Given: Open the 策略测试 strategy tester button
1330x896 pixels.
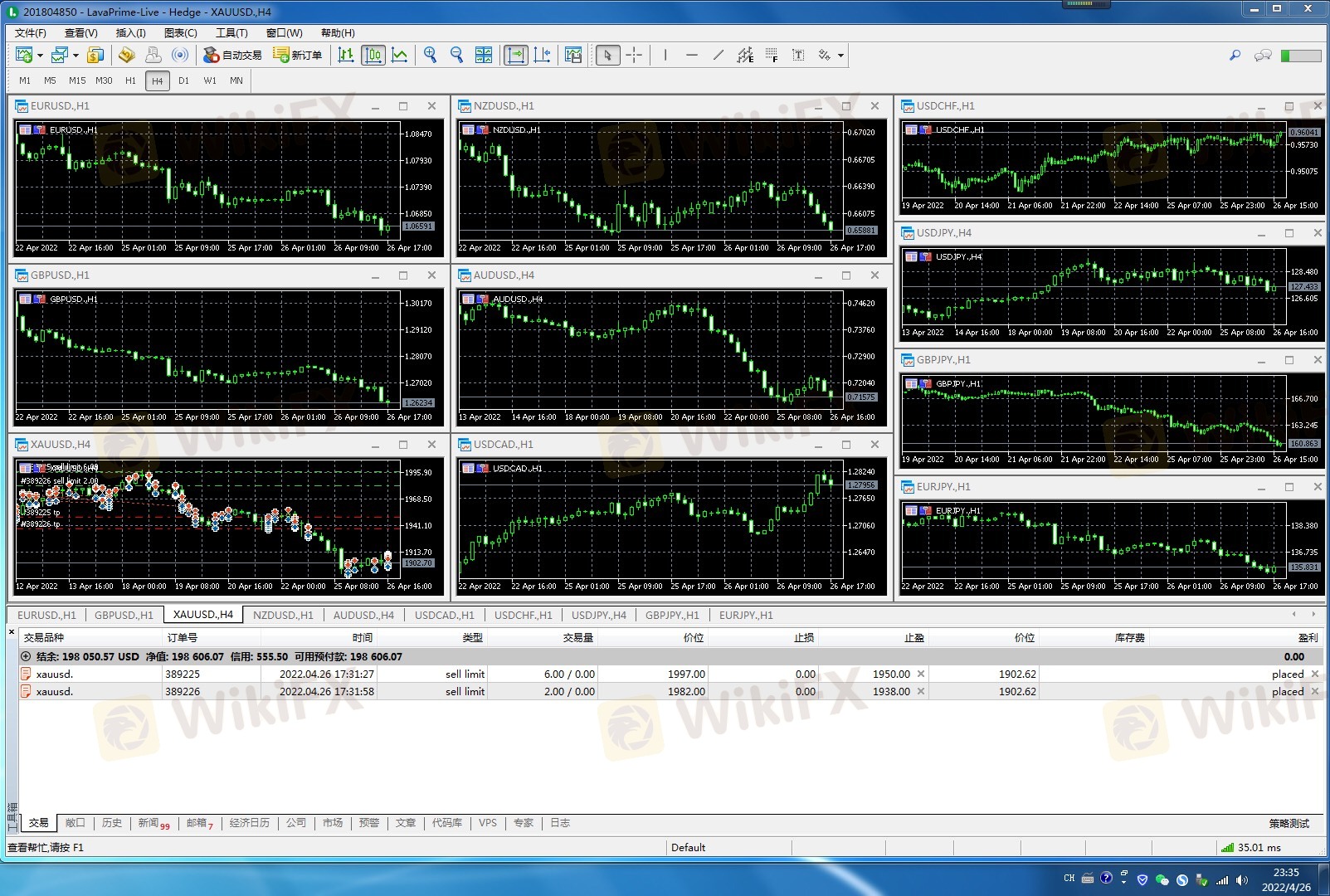Looking at the screenshot, I should coord(1289,824).
